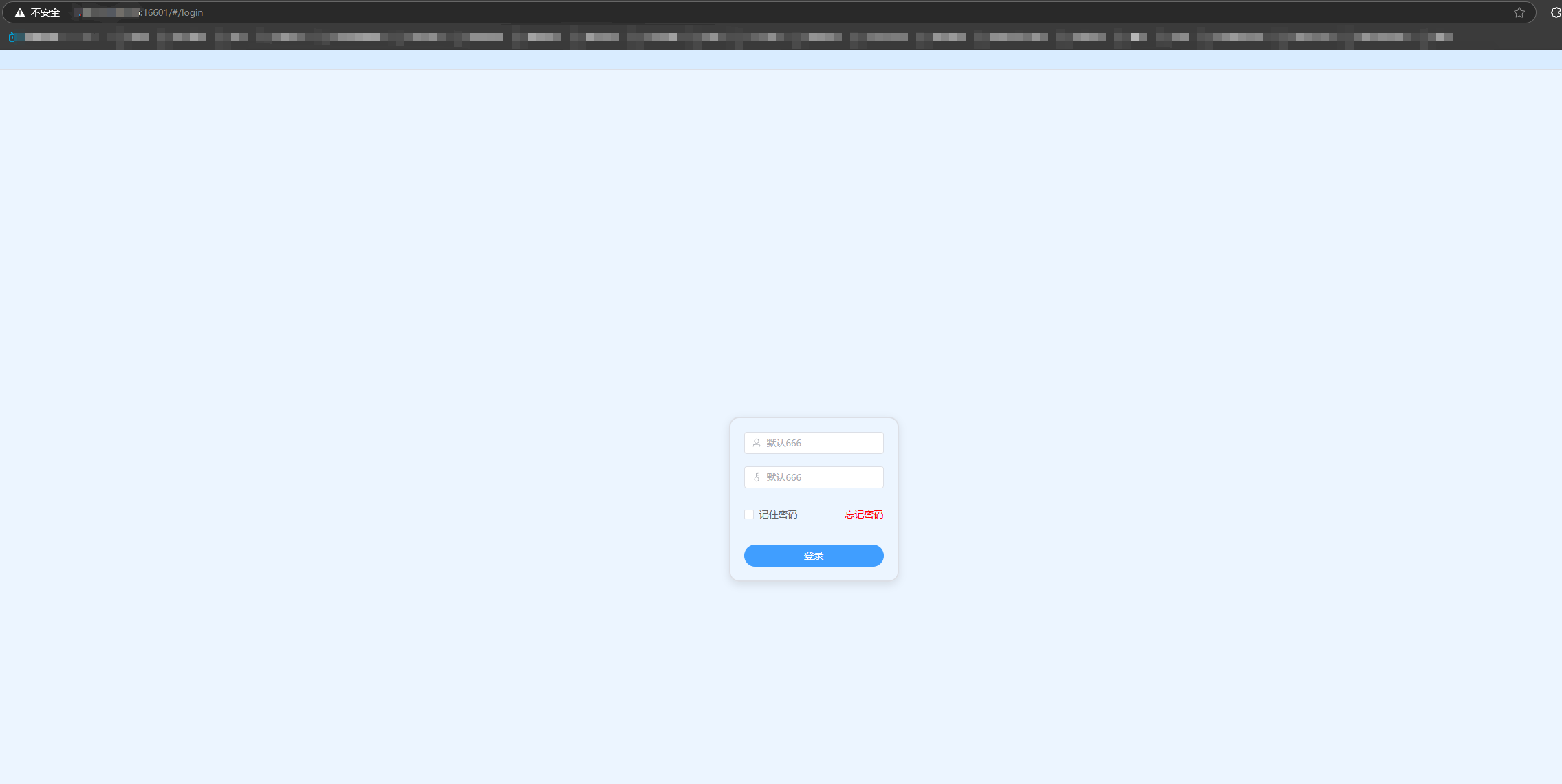
Task: Tick the 记住密码 checkbox box
Action: pyautogui.click(x=749, y=514)
